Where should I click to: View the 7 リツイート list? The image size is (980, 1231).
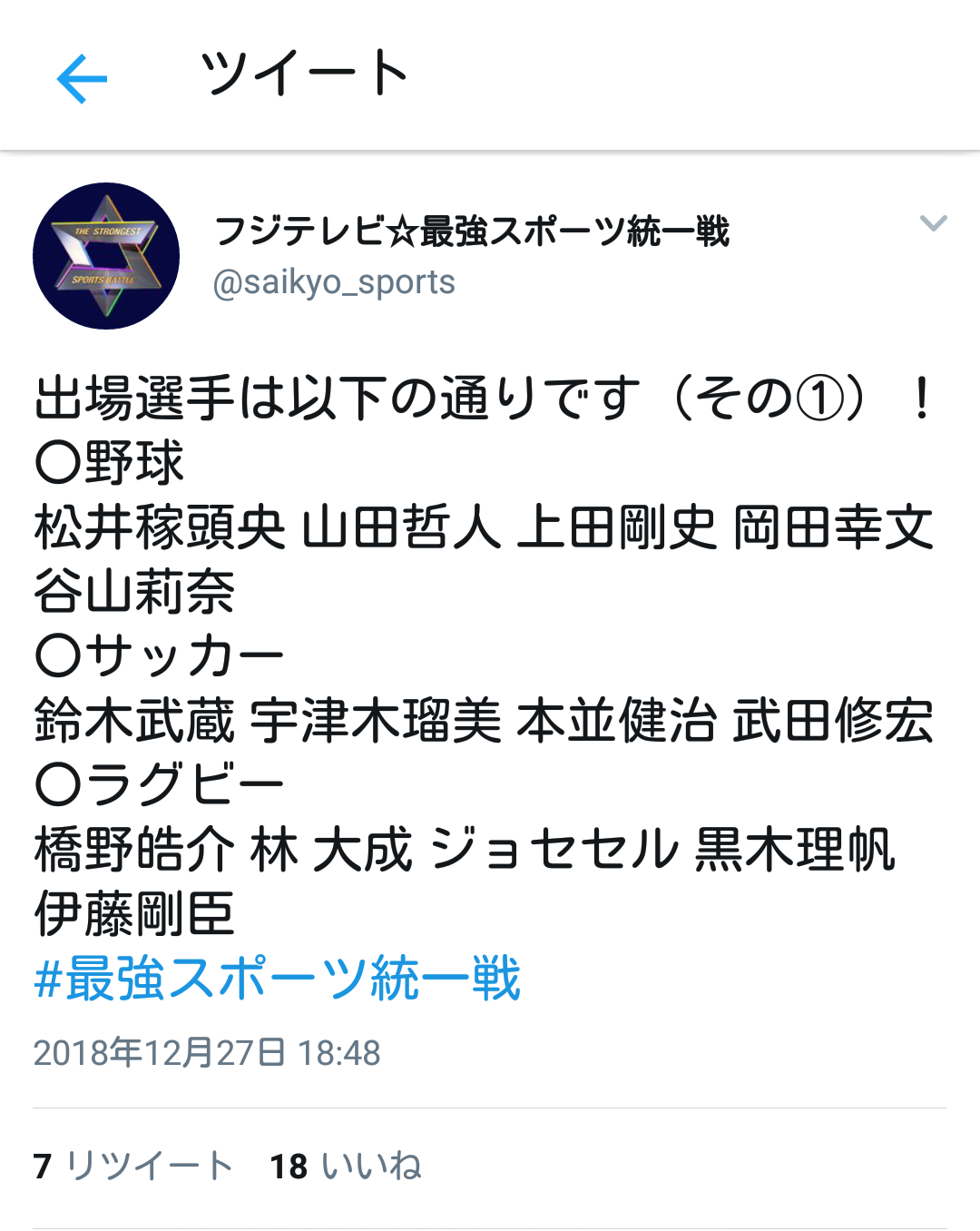pos(134,1166)
